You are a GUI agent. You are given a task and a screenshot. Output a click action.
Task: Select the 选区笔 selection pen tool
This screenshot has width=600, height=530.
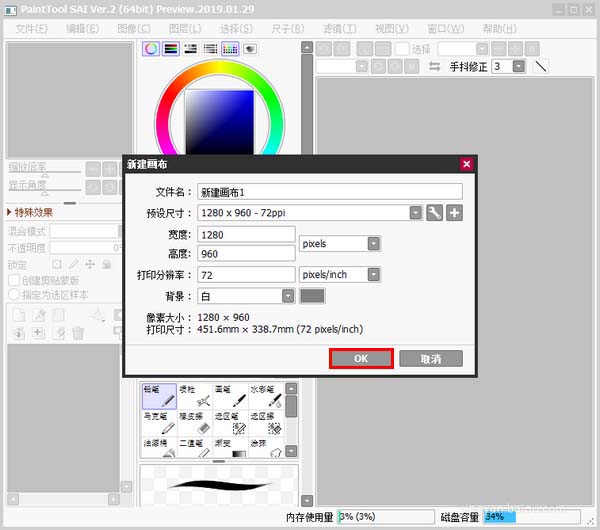click(x=230, y=422)
